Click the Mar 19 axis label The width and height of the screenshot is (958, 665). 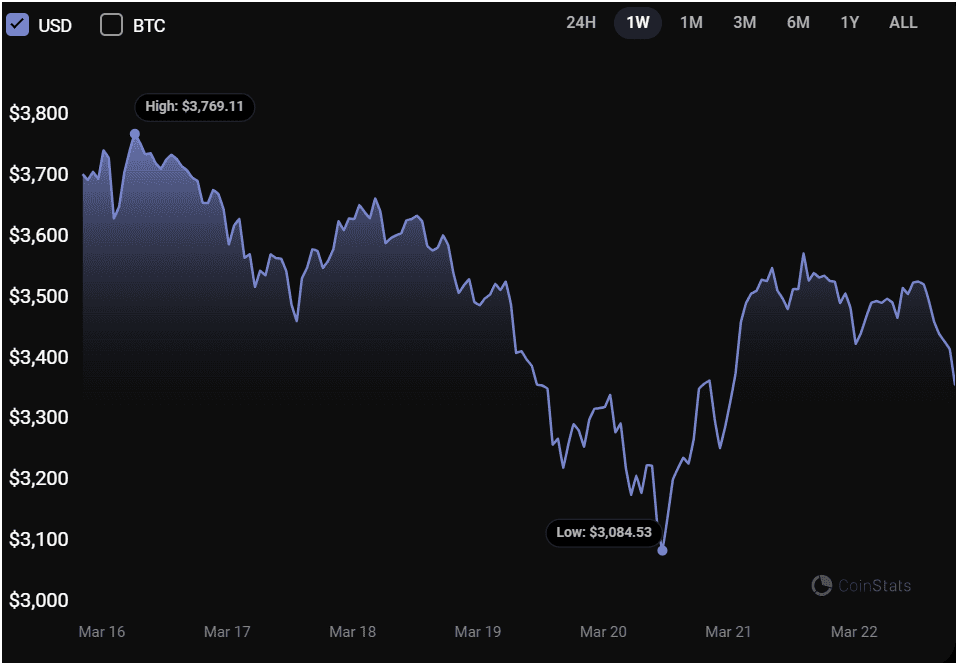point(477,632)
